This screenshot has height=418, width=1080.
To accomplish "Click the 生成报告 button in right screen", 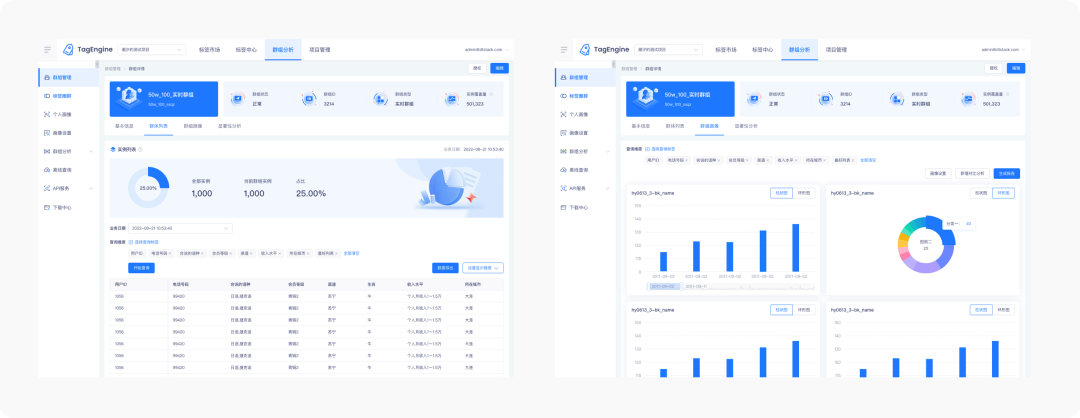I will click(1006, 174).
